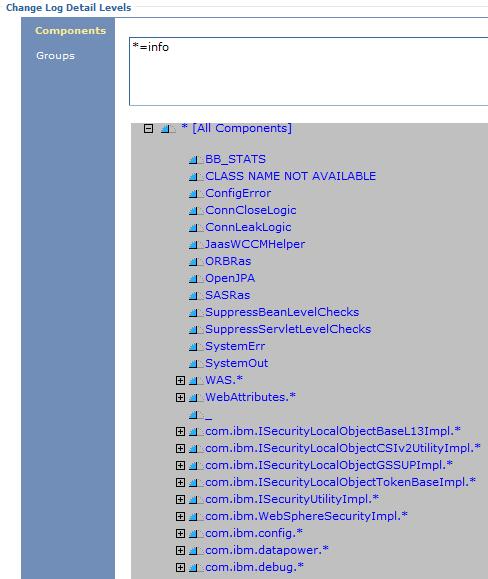Image resolution: width=488 pixels, height=579 pixels.
Task: Click inside the *=info trace specification box
Action: click(309, 71)
